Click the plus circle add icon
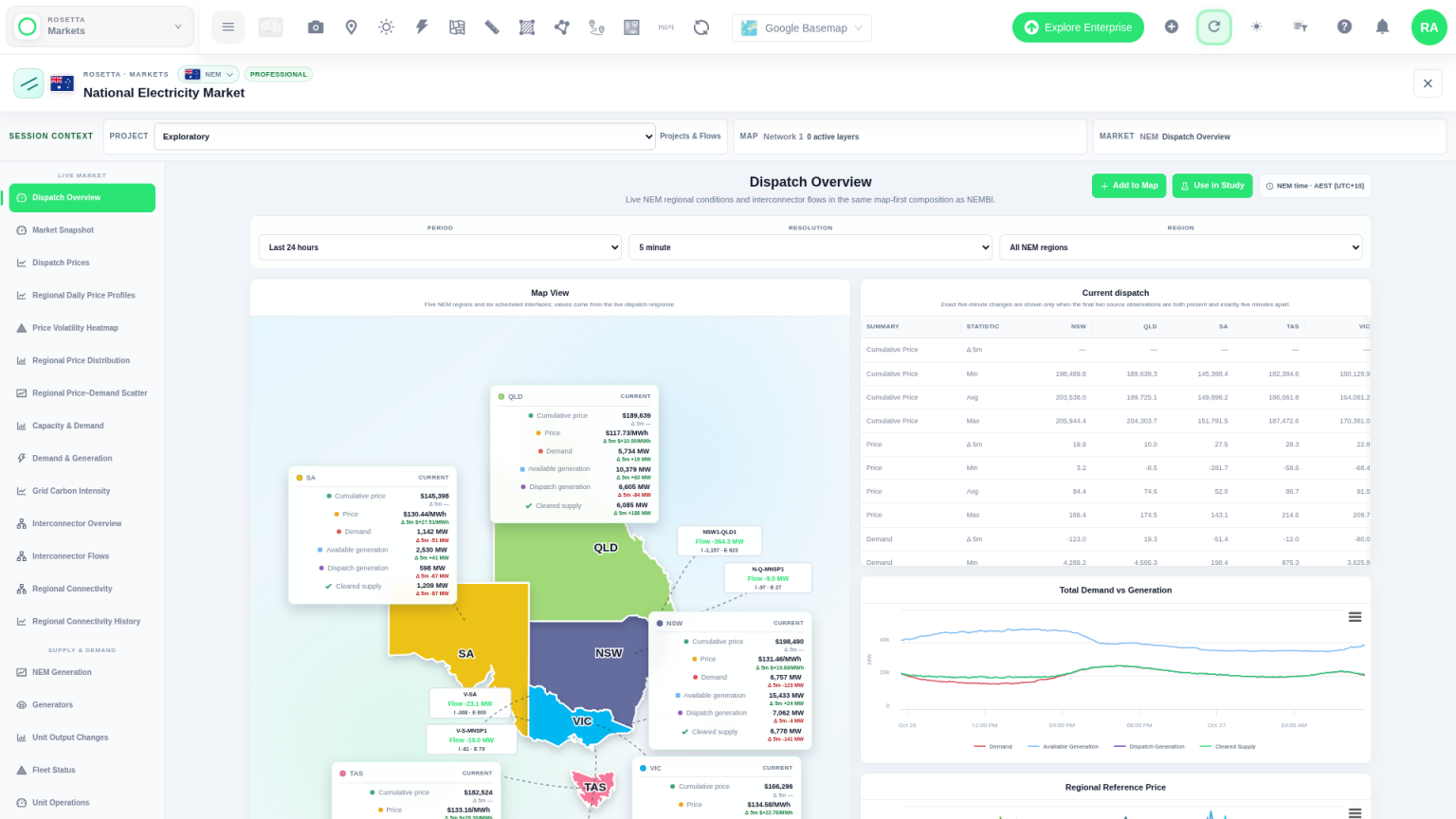This screenshot has height=819, width=1456. coord(1172,27)
